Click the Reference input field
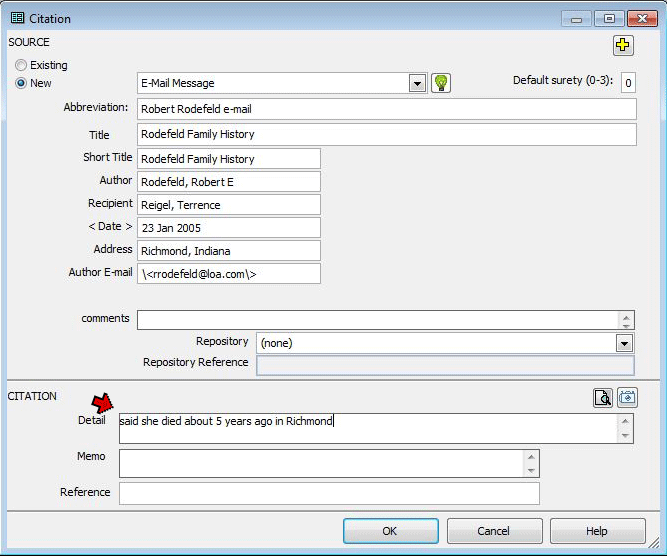The height and width of the screenshot is (556, 667). click(x=329, y=493)
